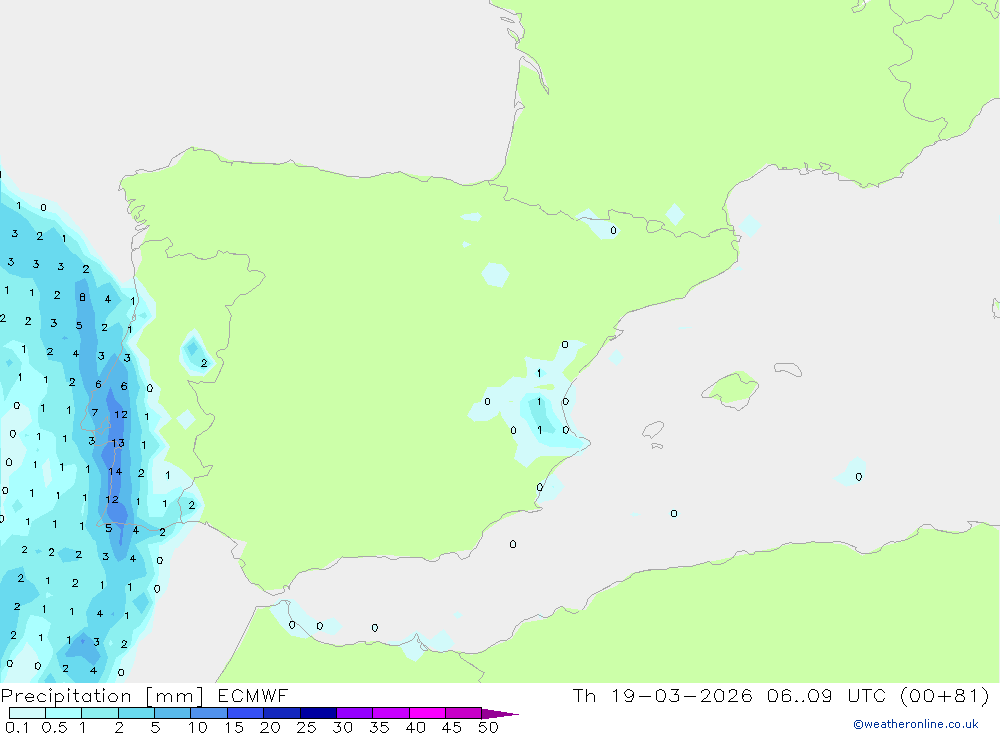Click the 25–30 mm violet legend box
The height and width of the screenshot is (733, 1000).
tap(318, 713)
